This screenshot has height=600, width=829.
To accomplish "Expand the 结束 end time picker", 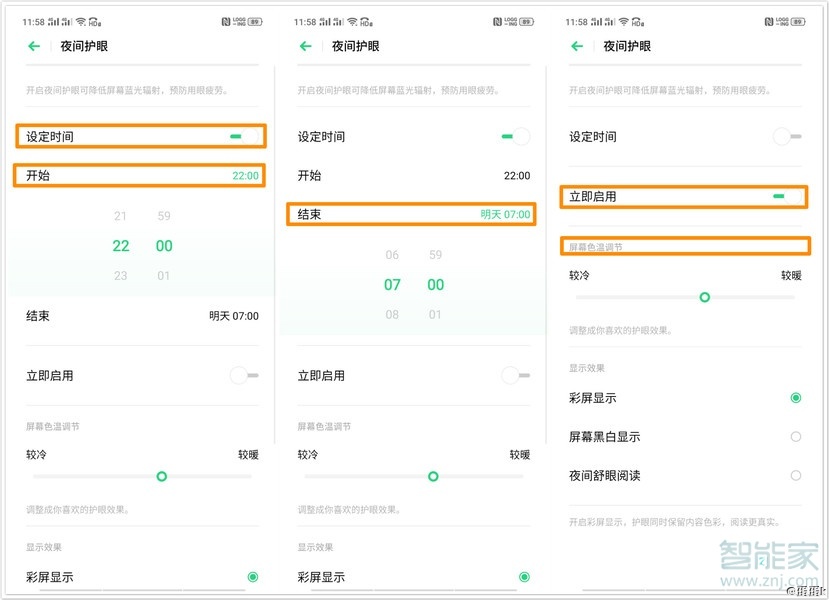I will tap(412, 215).
